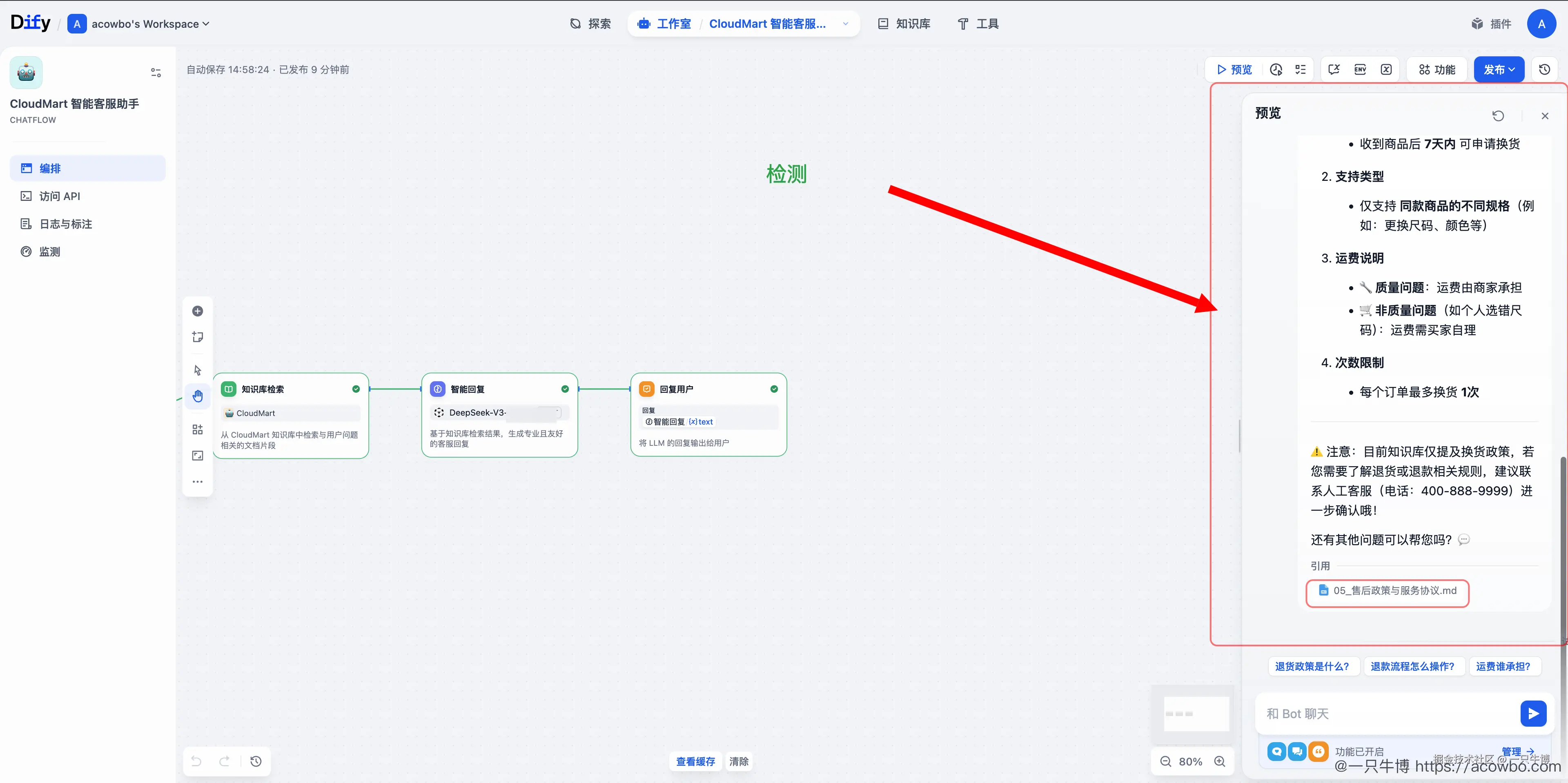Open the 80% zoom level menu
The height and width of the screenshot is (783, 1568).
[1191, 761]
